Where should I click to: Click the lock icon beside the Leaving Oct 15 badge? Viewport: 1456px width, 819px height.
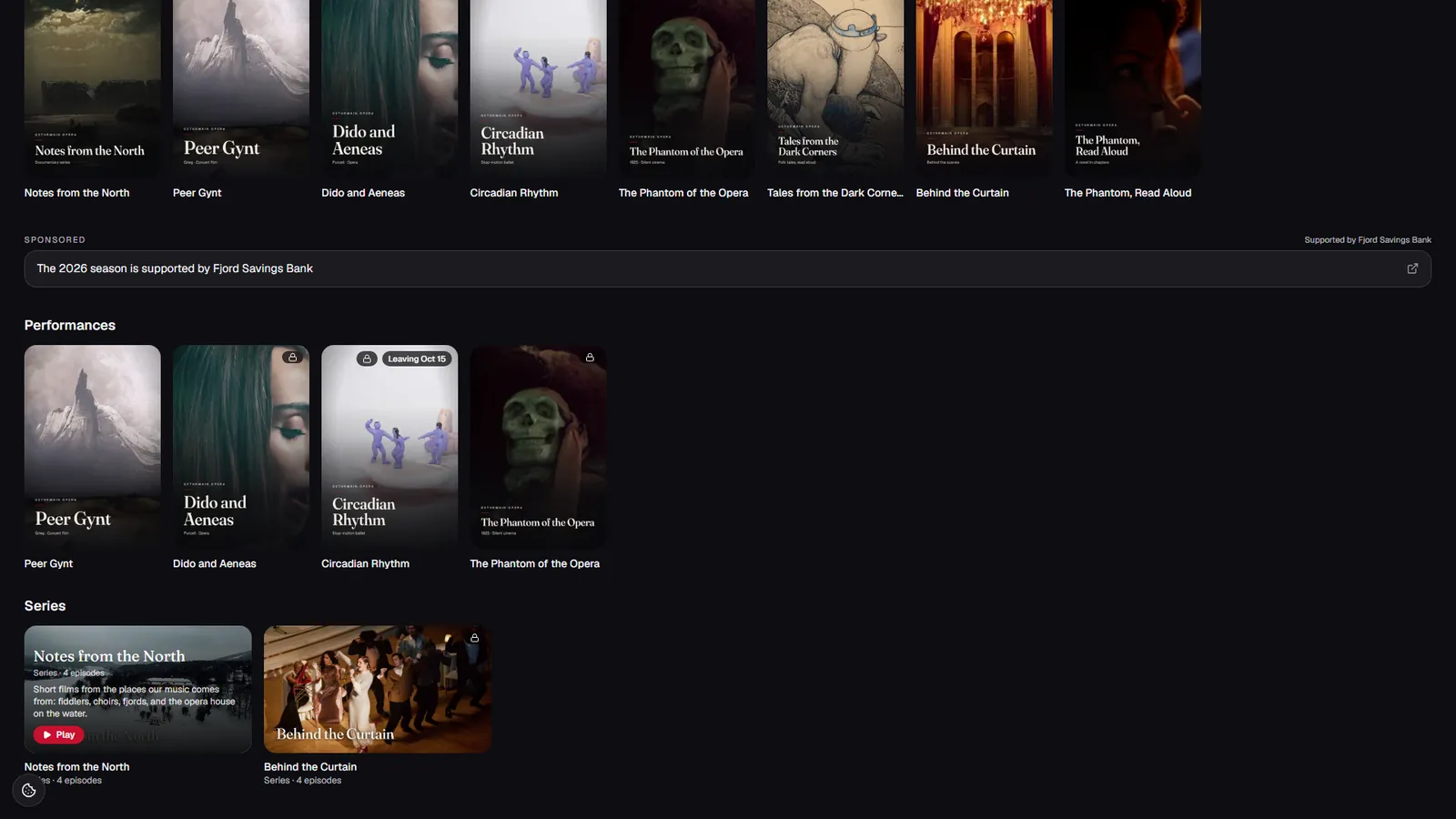coord(367,359)
